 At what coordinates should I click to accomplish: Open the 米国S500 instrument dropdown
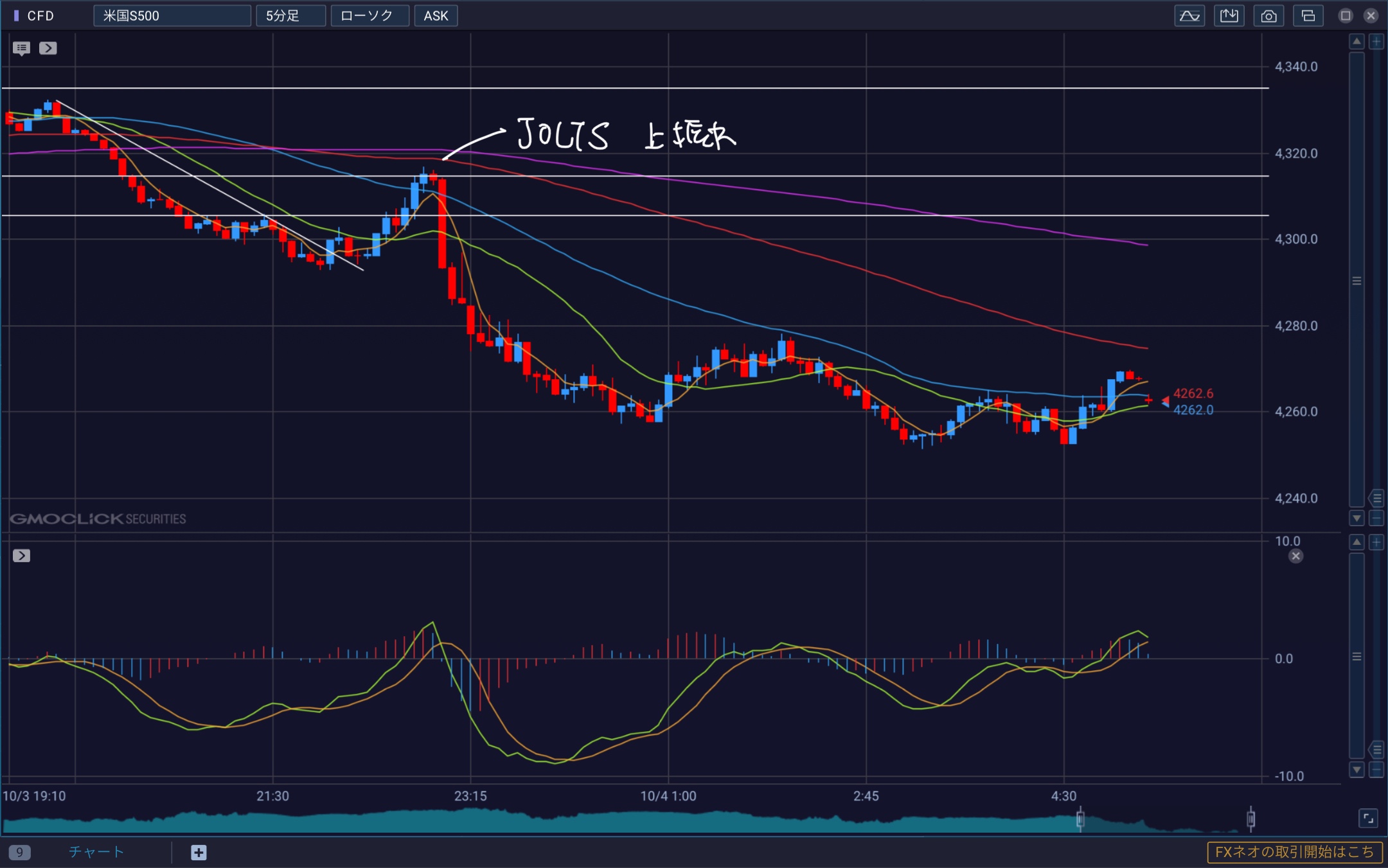pyautogui.click(x=172, y=16)
